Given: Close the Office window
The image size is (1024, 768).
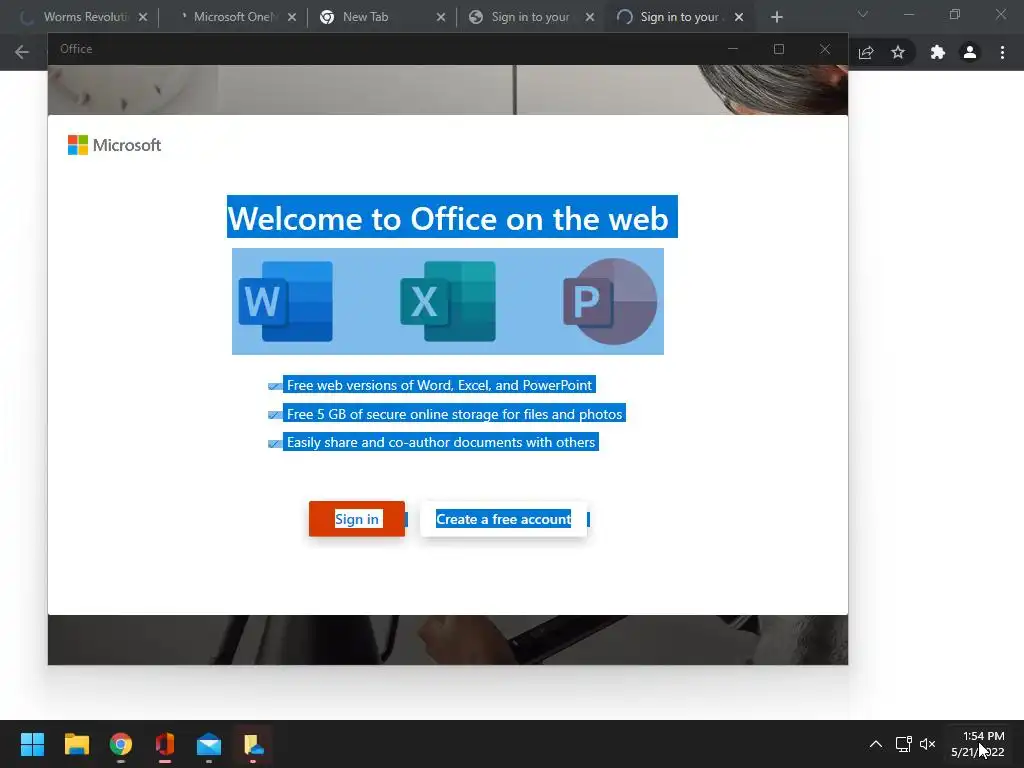Looking at the screenshot, I should [x=825, y=49].
